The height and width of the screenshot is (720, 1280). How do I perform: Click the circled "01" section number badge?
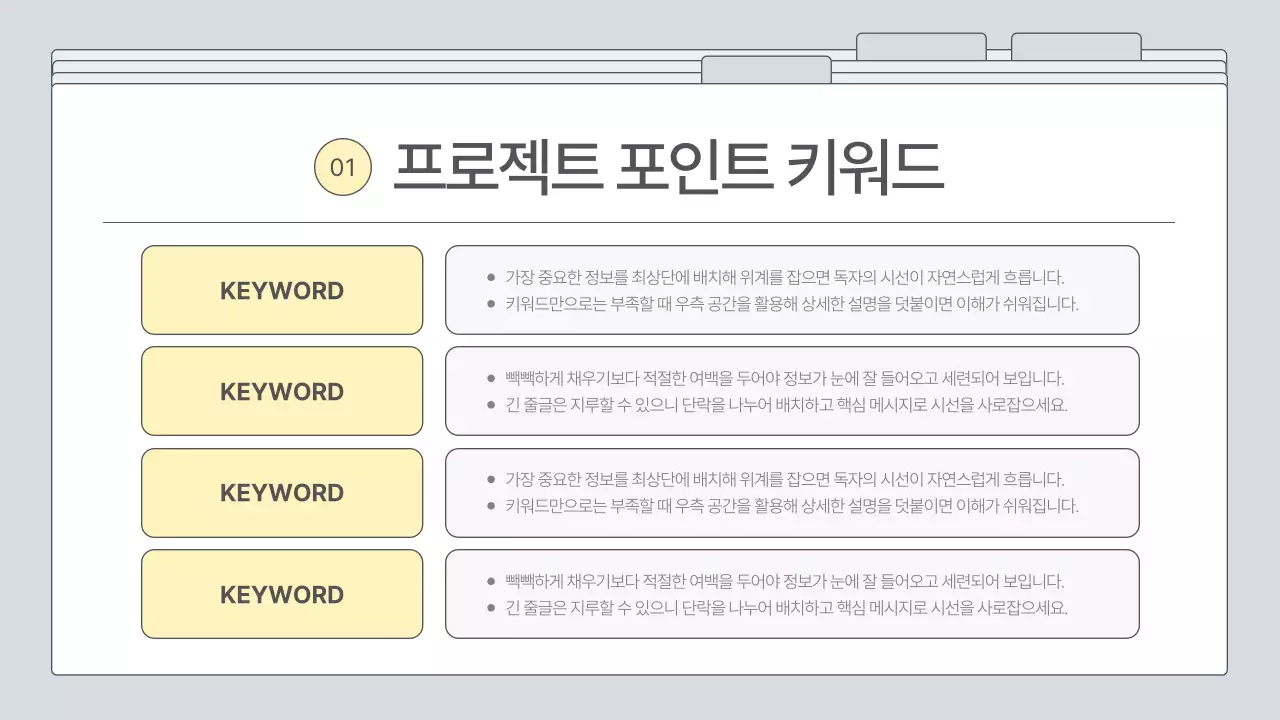[x=342, y=167]
